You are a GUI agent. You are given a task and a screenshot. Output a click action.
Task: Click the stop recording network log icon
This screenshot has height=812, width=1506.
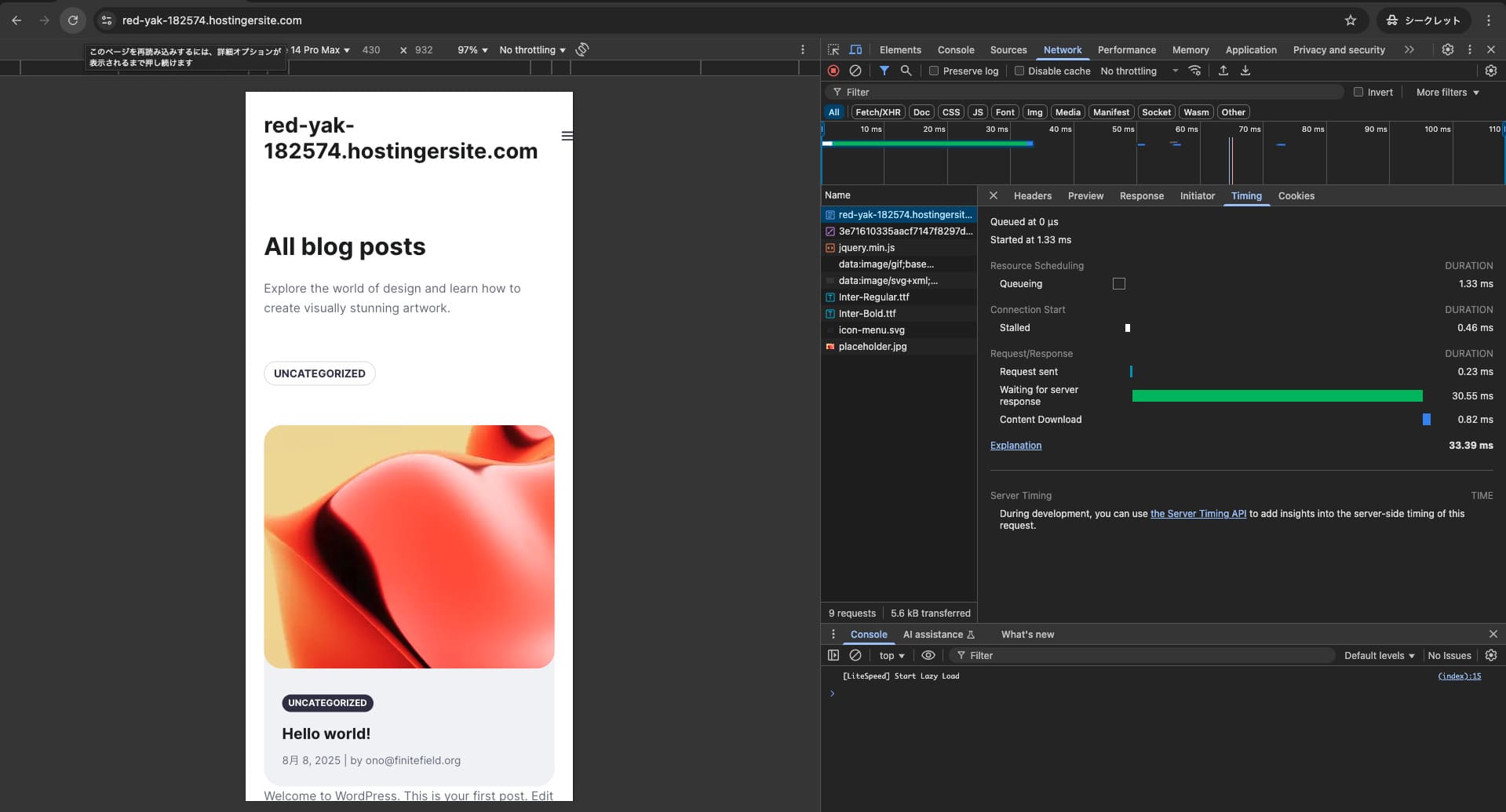pyautogui.click(x=833, y=71)
